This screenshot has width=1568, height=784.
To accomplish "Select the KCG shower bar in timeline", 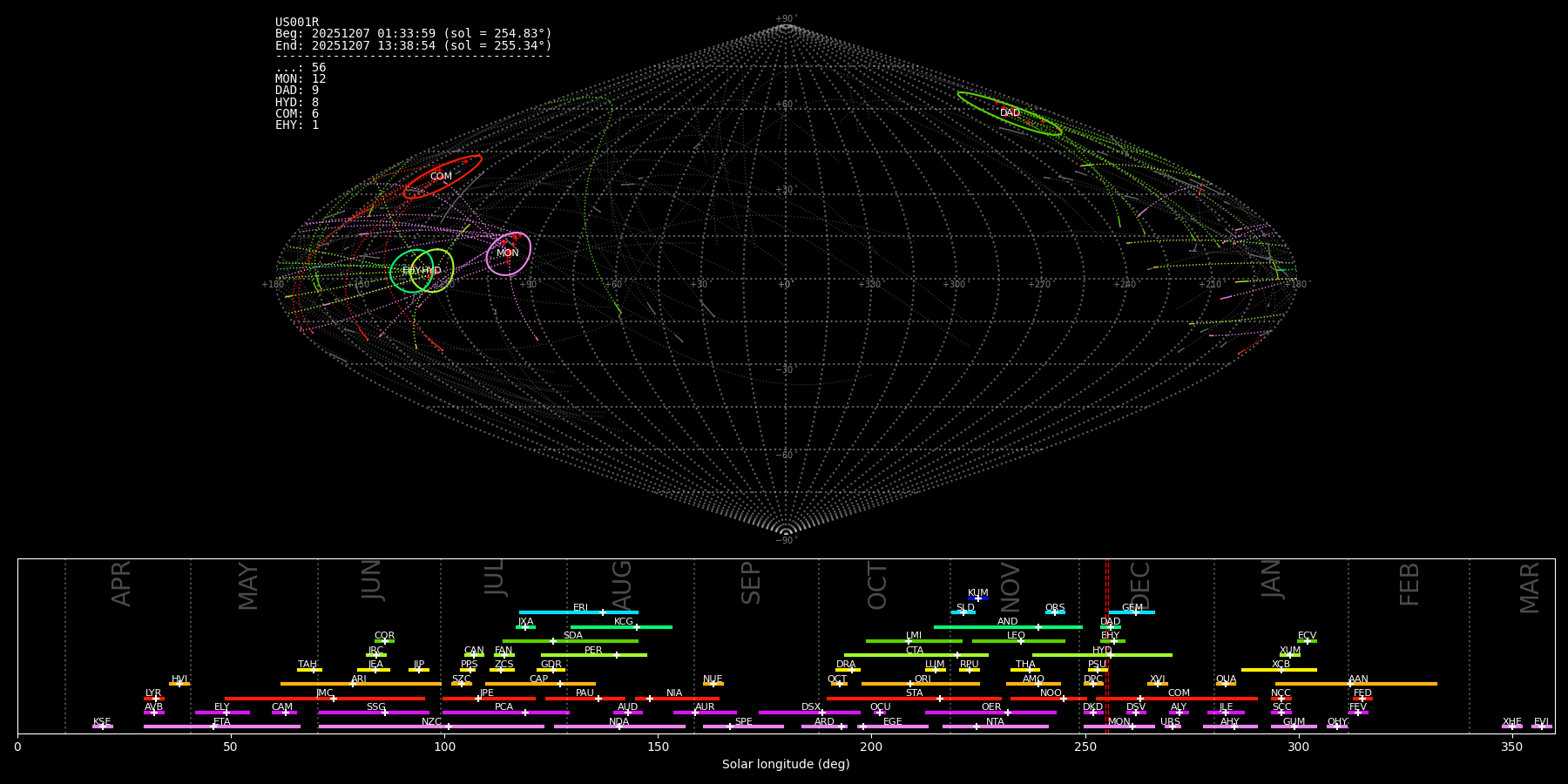I will click(621, 627).
